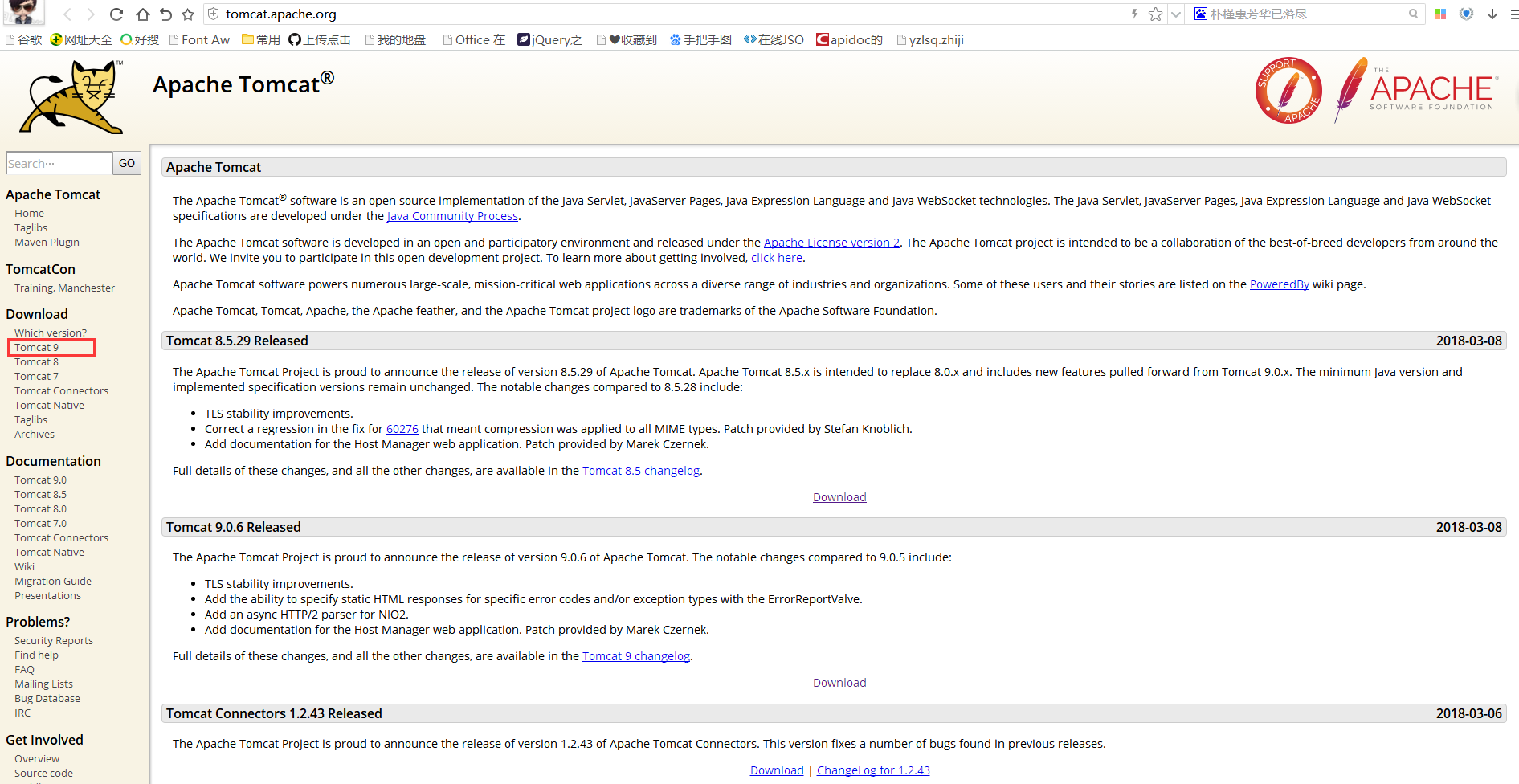The height and width of the screenshot is (784, 1519).
Task: Open the Tomcat 9 changelog link
Action: pos(636,656)
